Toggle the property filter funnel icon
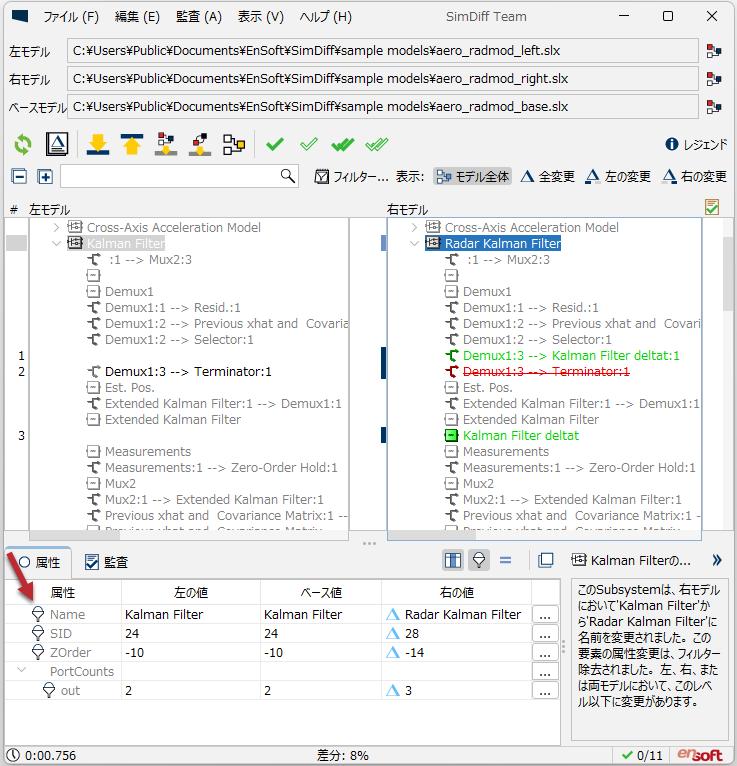 tap(479, 560)
